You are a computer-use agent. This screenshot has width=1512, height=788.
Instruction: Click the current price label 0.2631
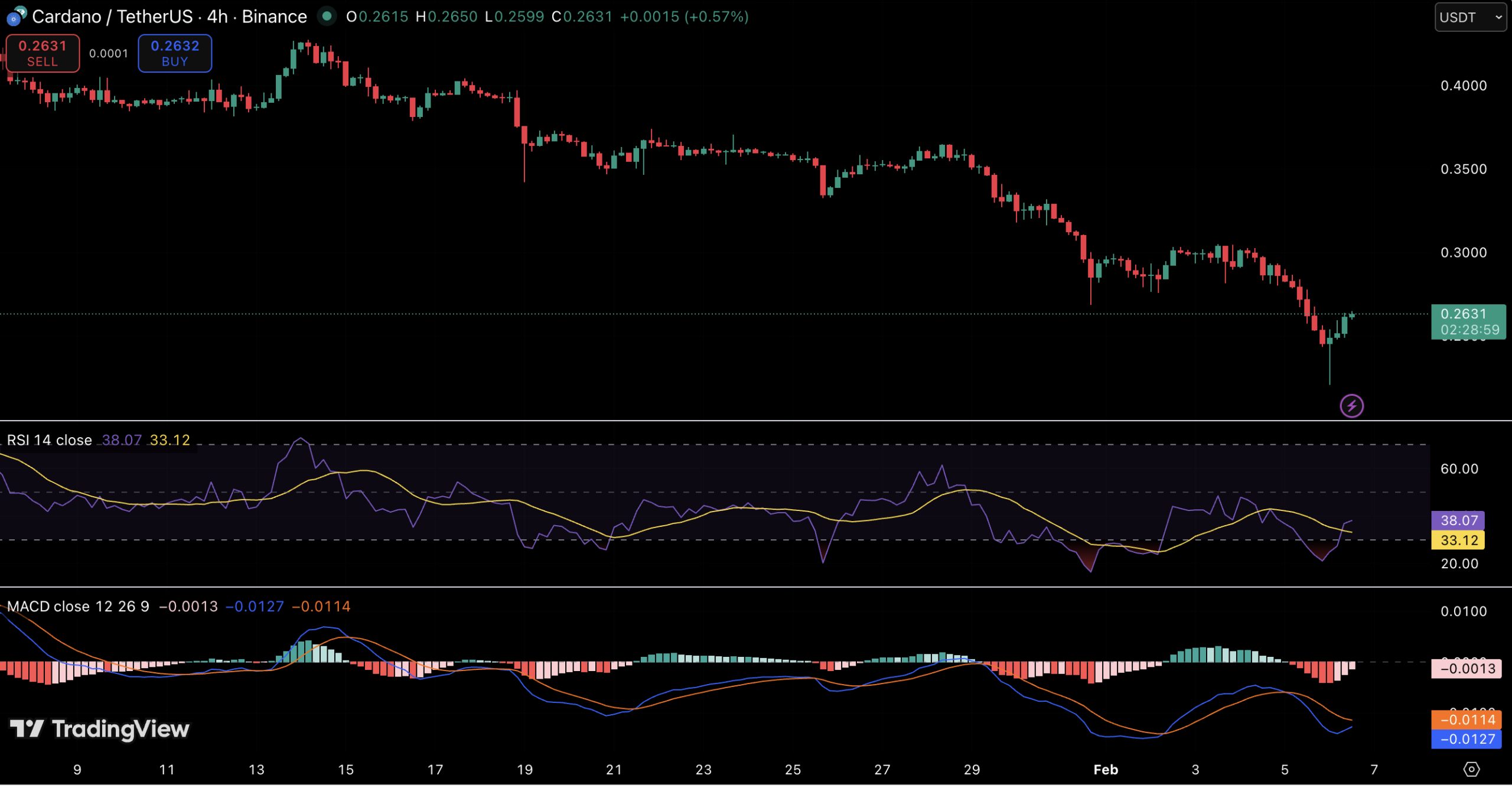click(1470, 314)
